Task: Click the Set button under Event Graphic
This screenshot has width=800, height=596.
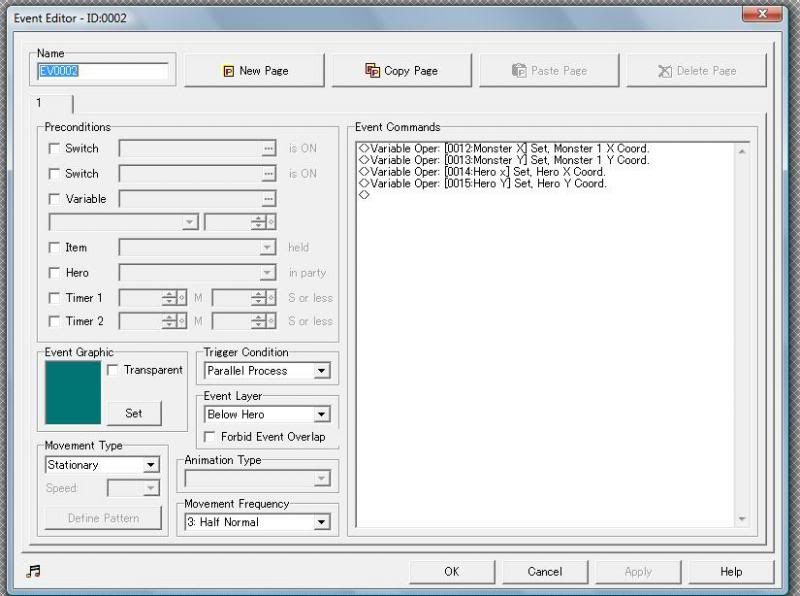Action: (x=134, y=413)
